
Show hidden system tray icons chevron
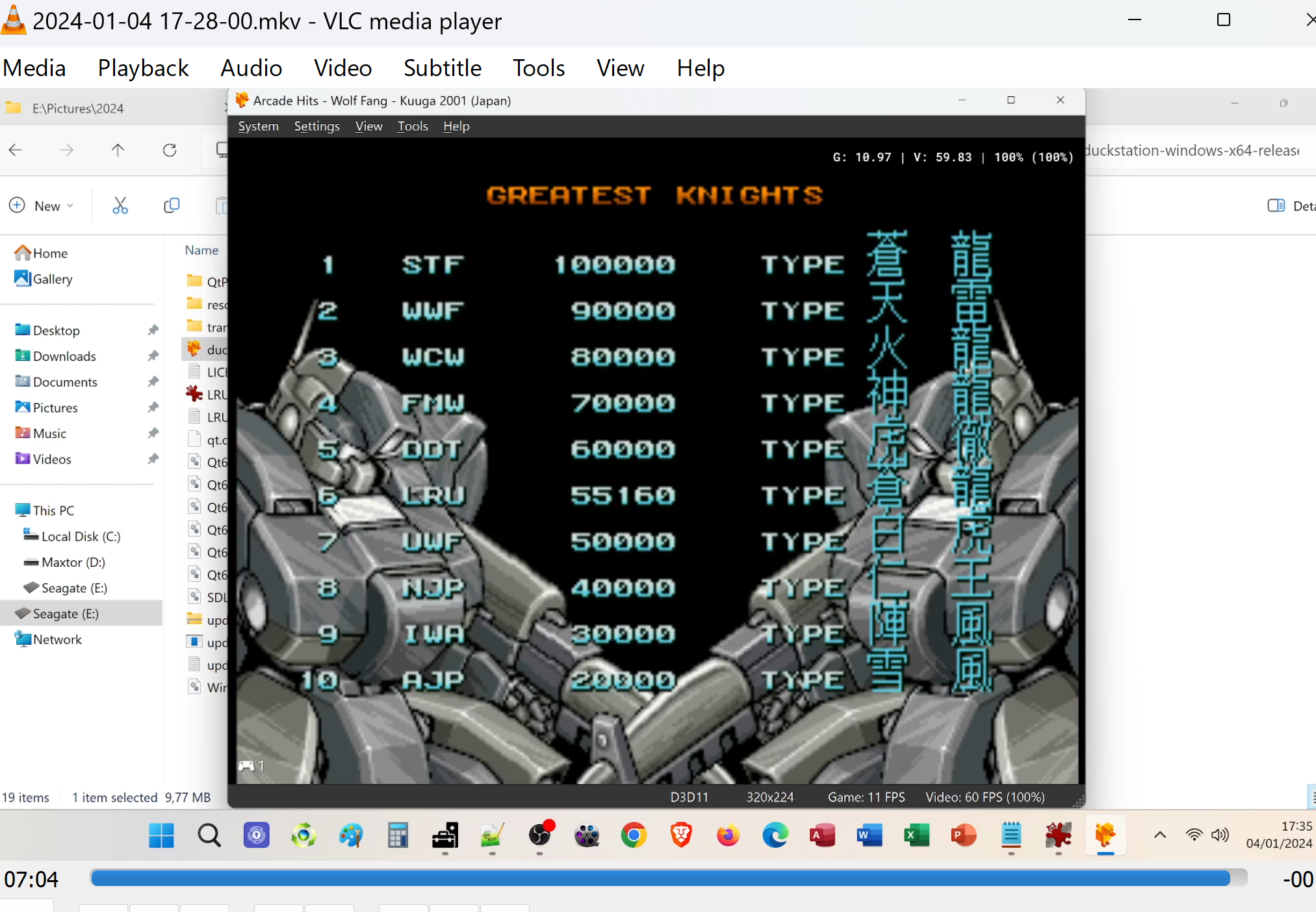[1160, 835]
